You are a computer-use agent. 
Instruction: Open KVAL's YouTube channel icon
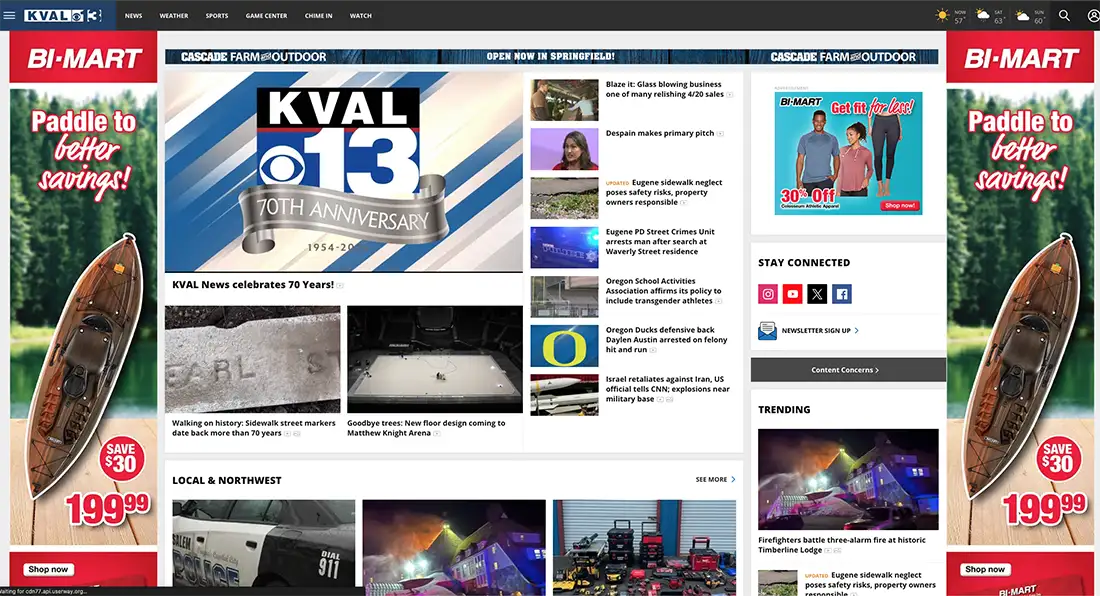coord(792,294)
